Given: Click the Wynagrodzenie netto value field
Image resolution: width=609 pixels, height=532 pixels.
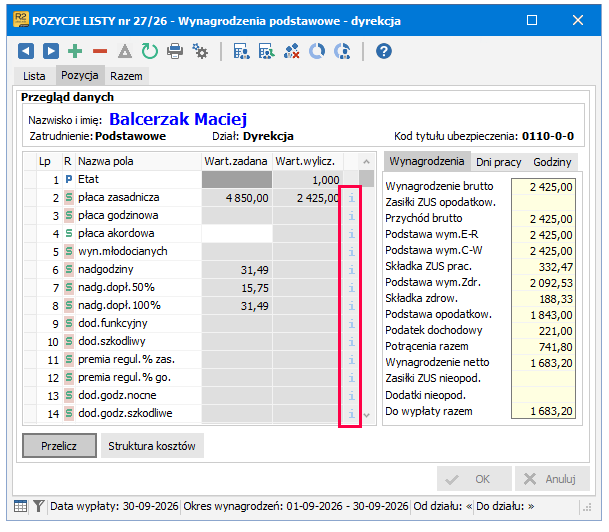Looking at the screenshot, I should 543,363.
